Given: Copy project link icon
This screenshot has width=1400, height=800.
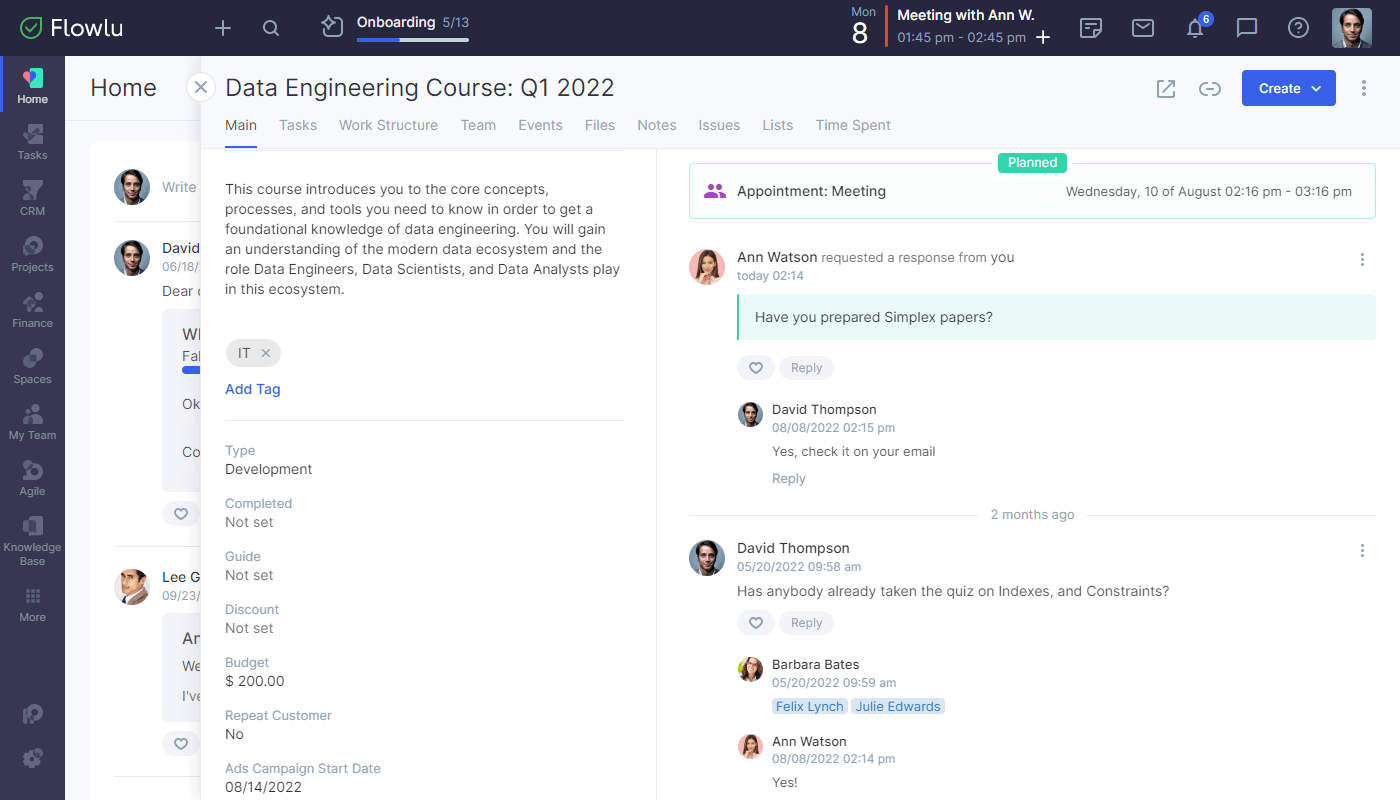Looking at the screenshot, I should click(1210, 88).
